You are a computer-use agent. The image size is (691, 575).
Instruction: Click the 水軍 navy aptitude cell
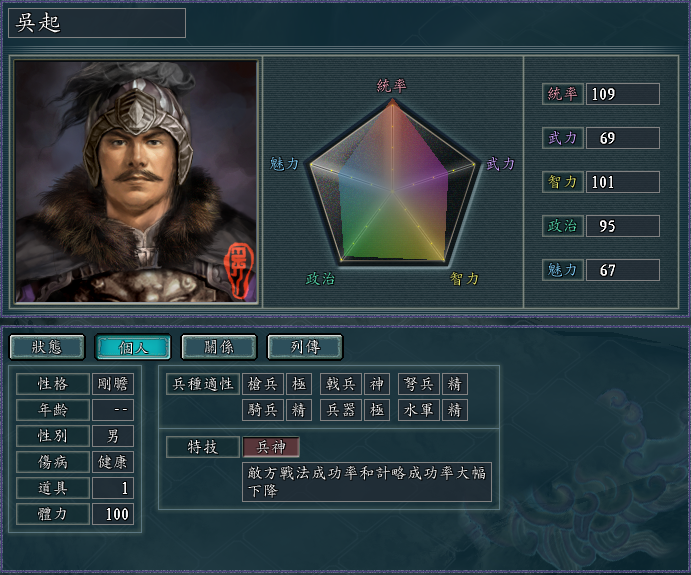pos(419,410)
